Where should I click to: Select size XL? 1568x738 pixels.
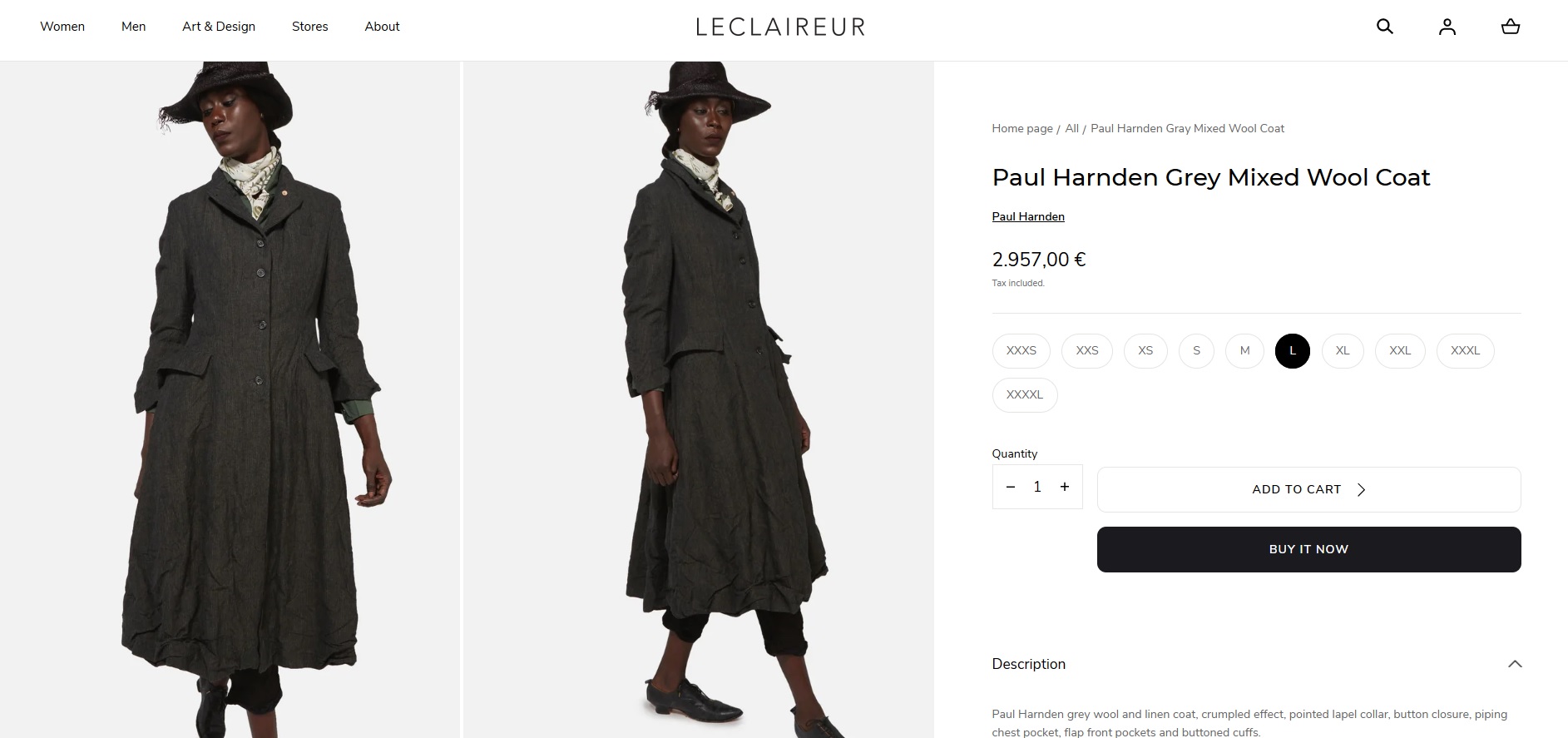click(1343, 350)
